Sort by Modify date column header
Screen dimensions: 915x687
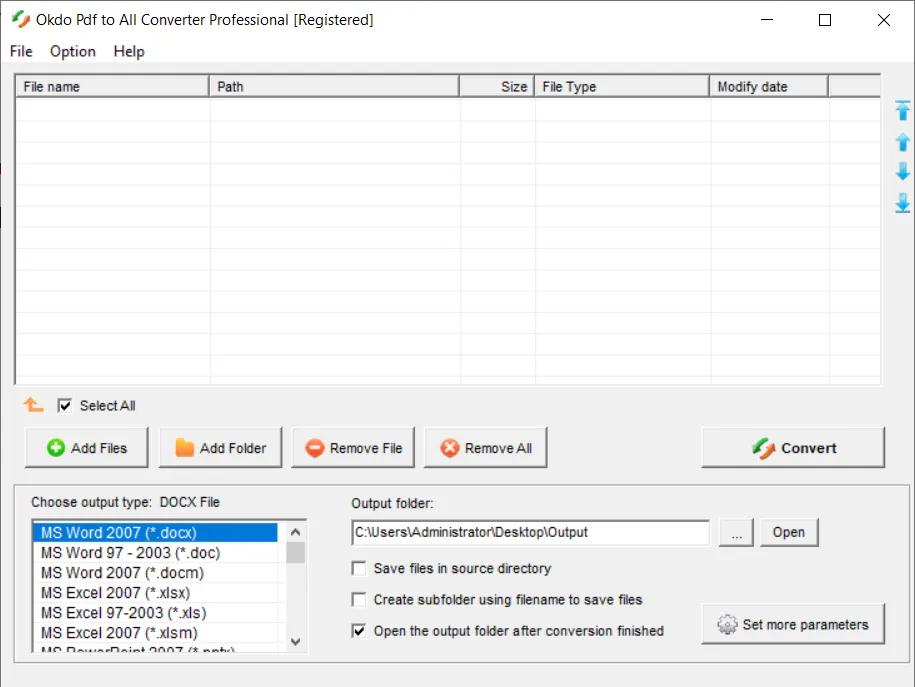point(769,86)
